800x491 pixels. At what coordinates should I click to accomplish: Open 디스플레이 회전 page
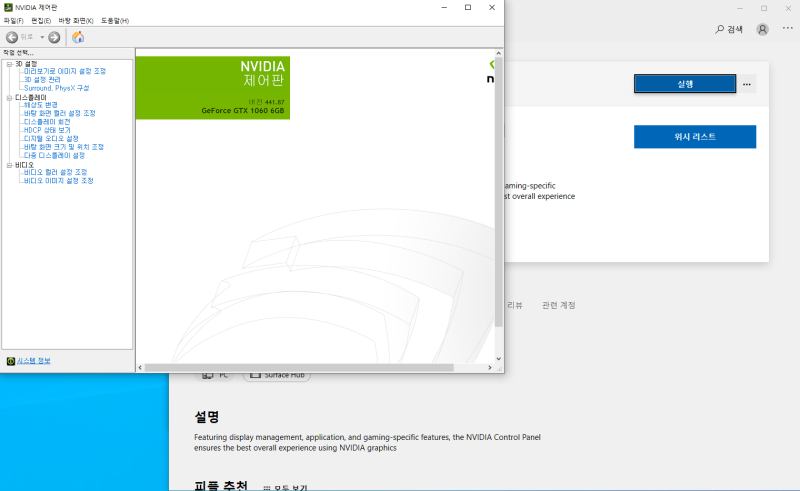click(47, 122)
